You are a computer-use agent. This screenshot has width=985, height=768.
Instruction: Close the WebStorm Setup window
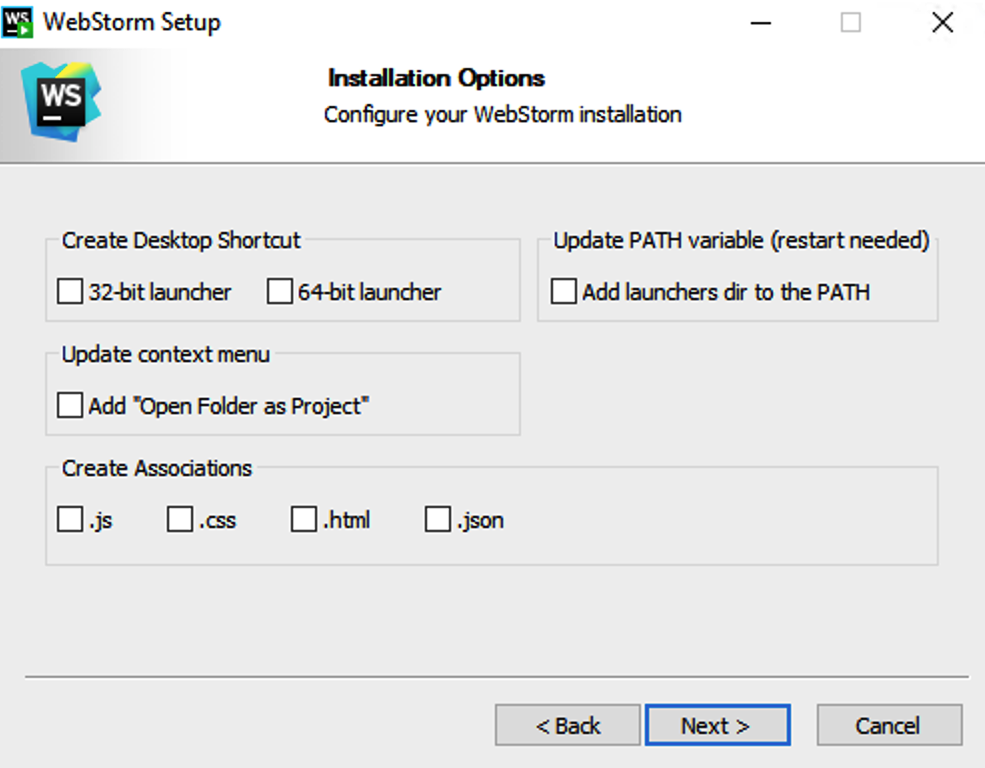[941, 22]
